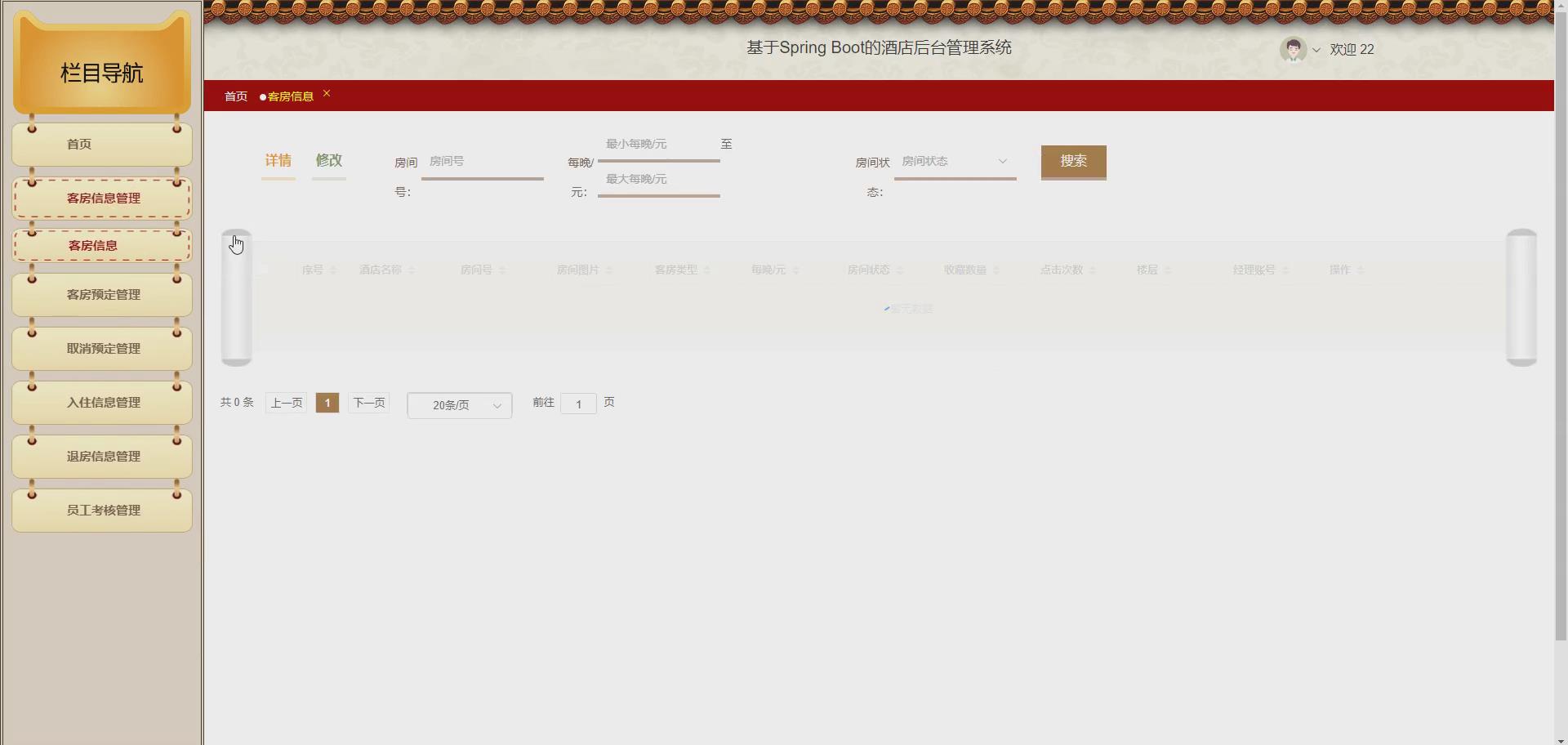Image resolution: width=1568 pixels, height=745 pixels.
Task: Click the 房间号 input field
Action: pos(482,161)
